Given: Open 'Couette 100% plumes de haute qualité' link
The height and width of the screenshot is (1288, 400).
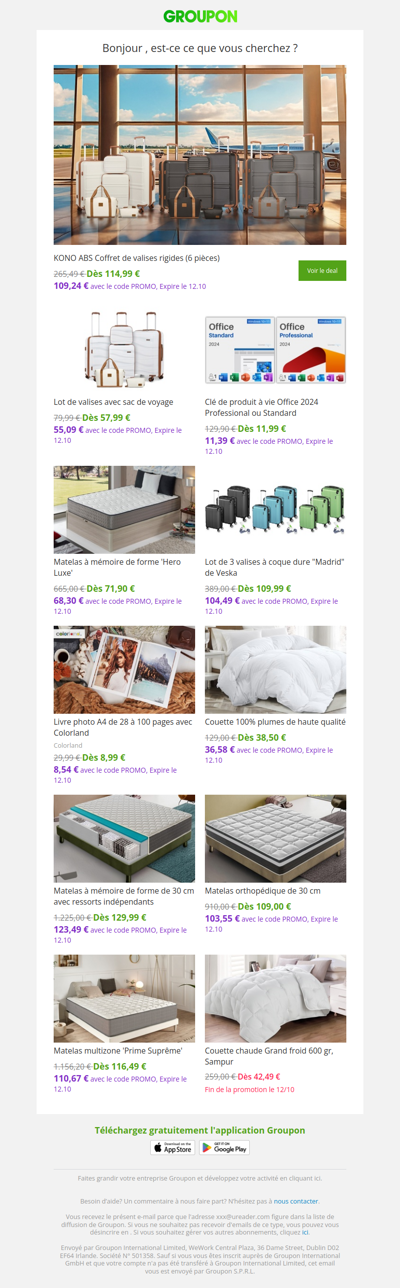Looking at the screenshot, I should point(275,721).
